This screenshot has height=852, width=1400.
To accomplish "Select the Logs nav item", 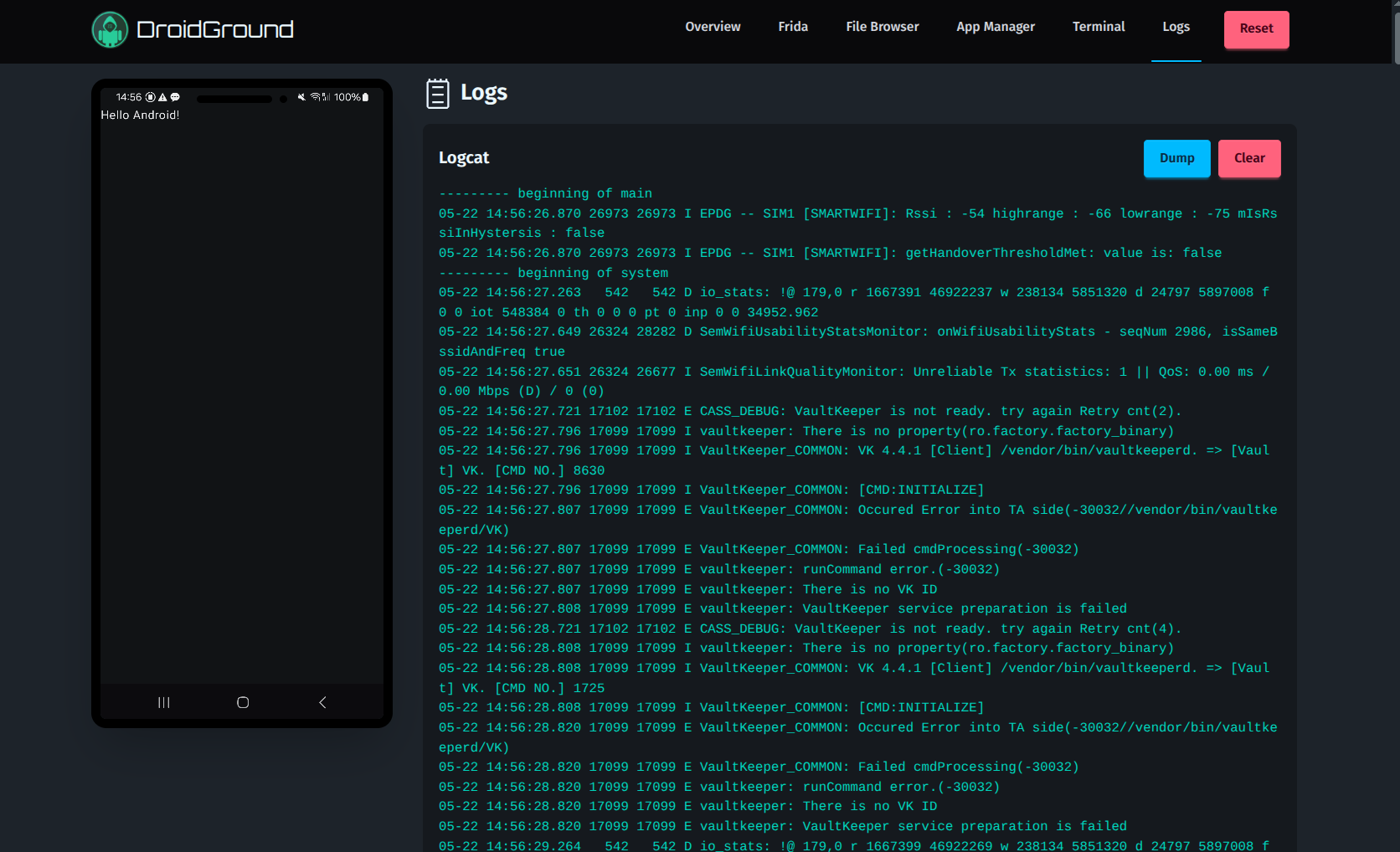I will 1176,27.
